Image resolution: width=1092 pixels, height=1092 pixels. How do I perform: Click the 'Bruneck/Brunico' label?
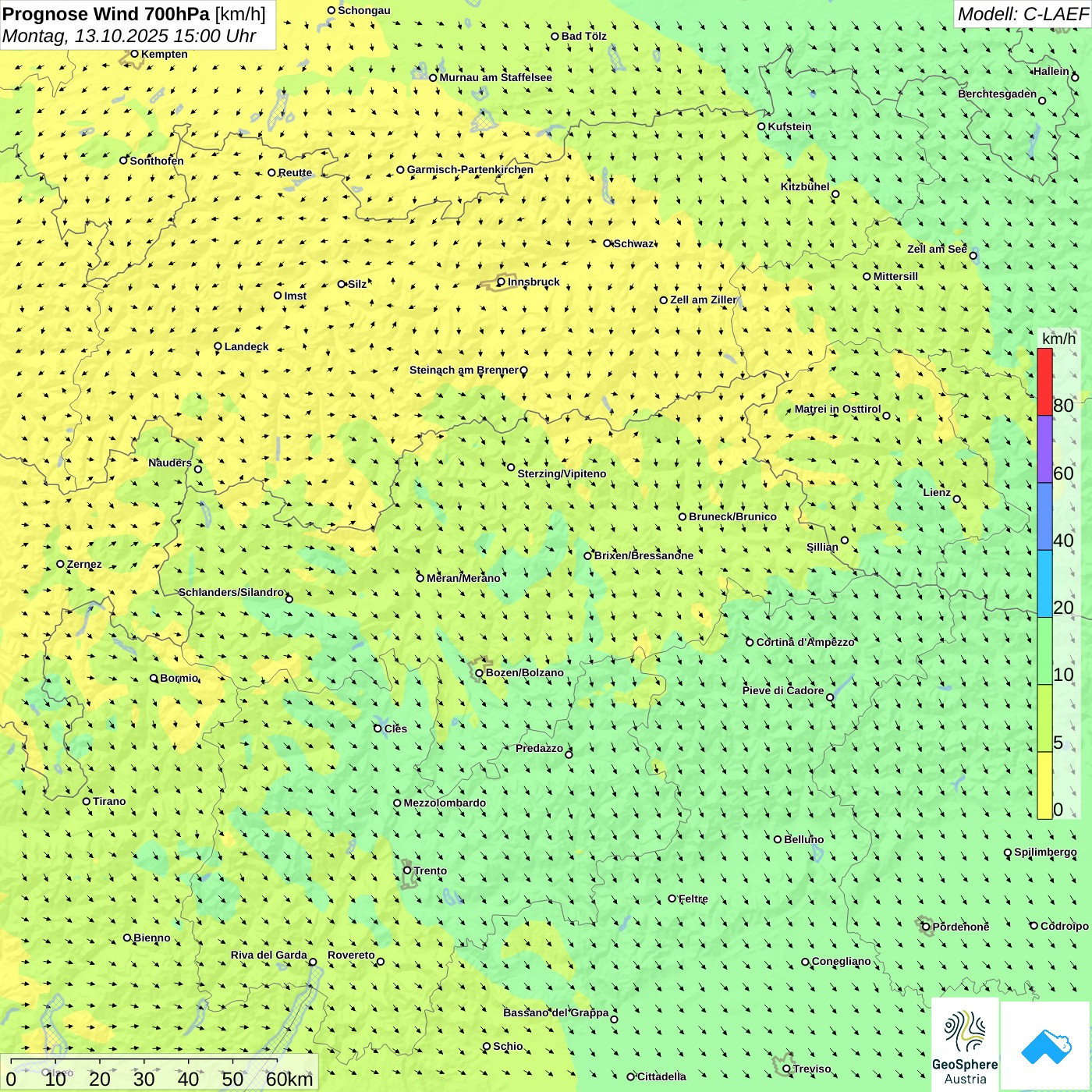tap(733, 516)
